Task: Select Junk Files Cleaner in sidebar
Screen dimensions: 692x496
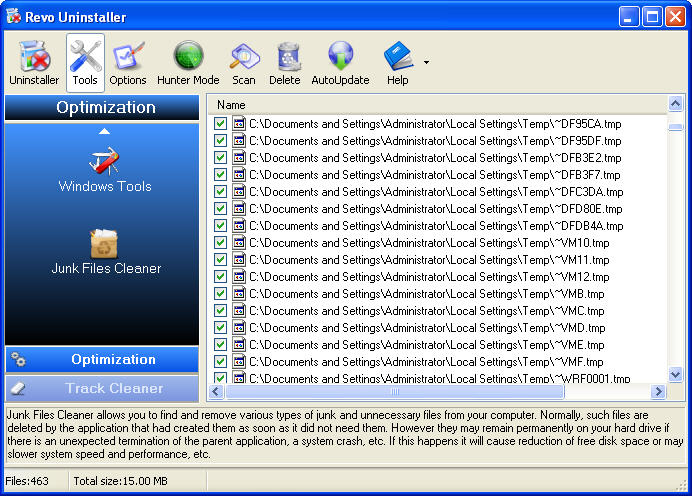Action: [x=105, y=251]
